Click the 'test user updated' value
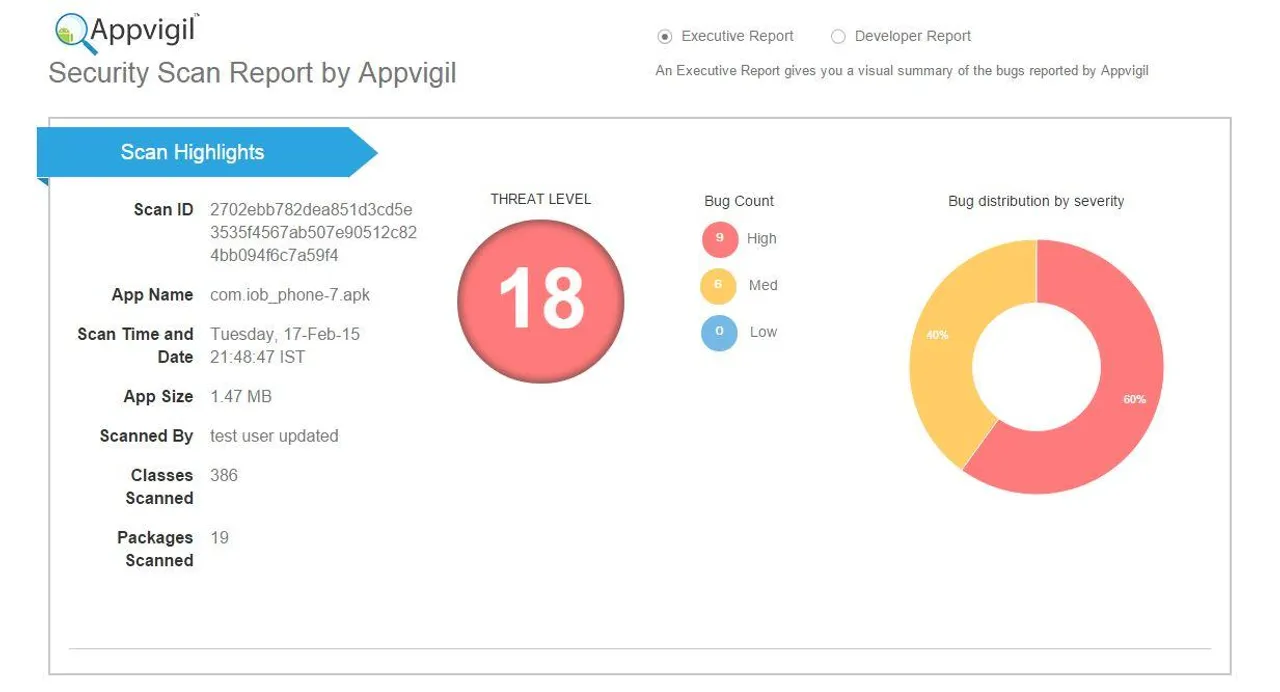Image resolution: width=1280 pixels, height=692 pixels. click(x=274, y=436)
